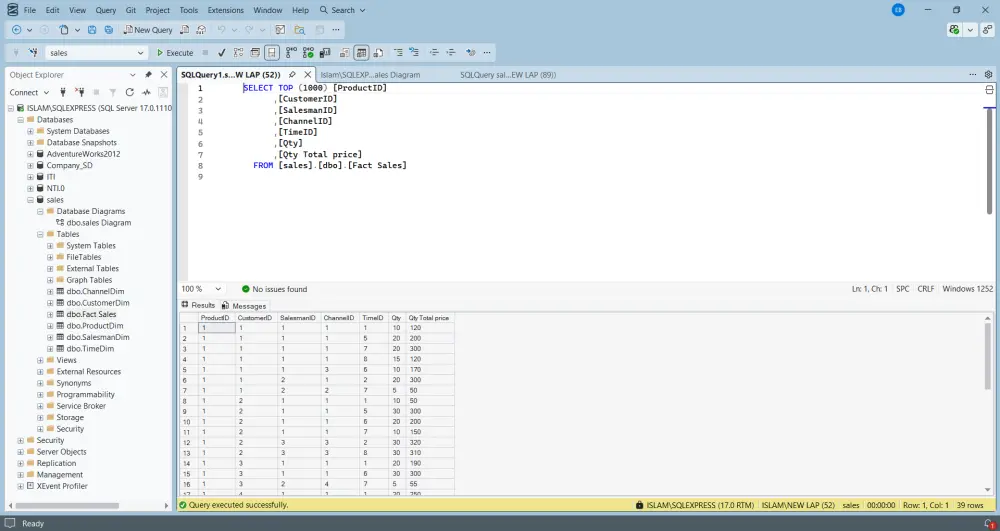Click the Object Explorer horizontal scrollbar
This screenshot has height=531, width=1000.
[x=66, y=506]
